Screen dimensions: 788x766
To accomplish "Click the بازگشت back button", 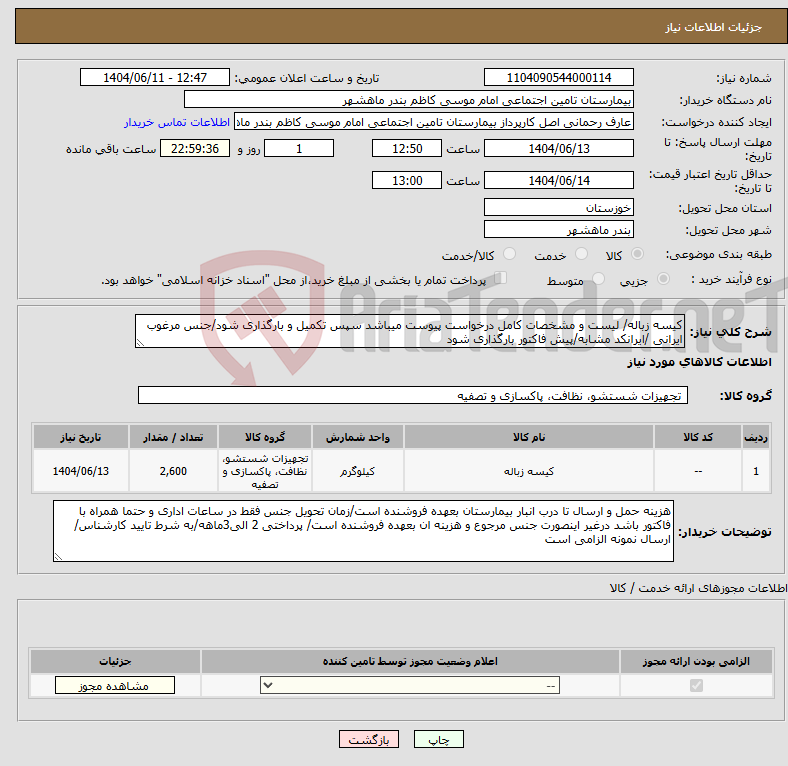I will (369, 739).
